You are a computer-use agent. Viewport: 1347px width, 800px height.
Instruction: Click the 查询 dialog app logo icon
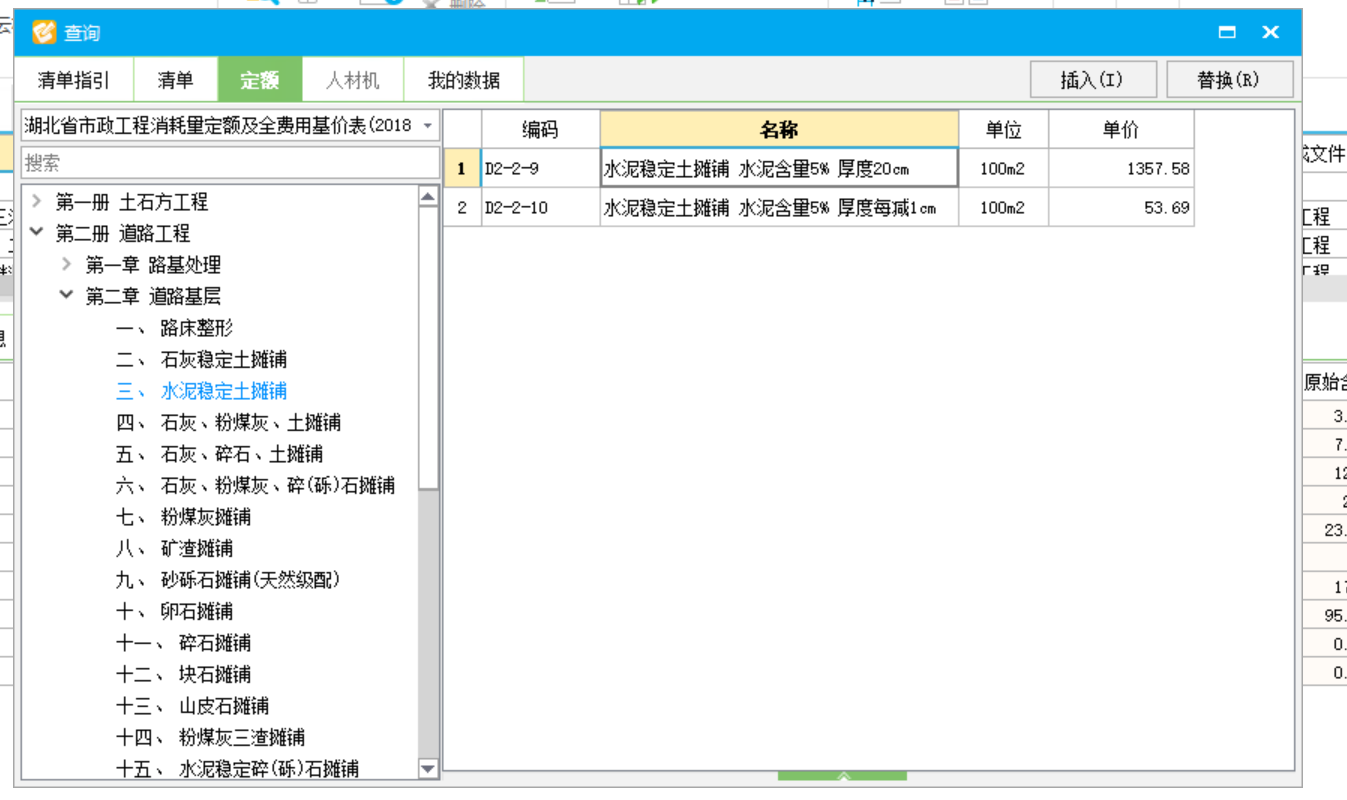click(x=43, y=32)
